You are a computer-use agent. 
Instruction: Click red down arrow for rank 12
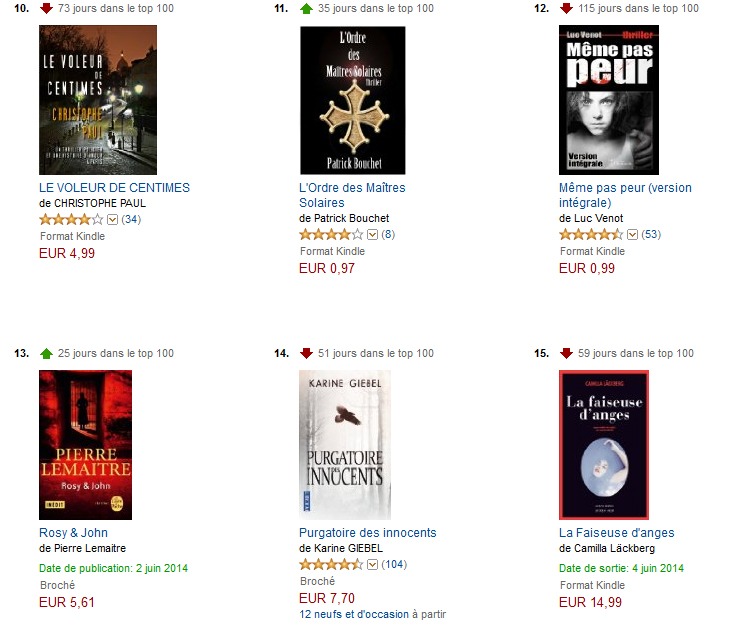click(566, 8)
